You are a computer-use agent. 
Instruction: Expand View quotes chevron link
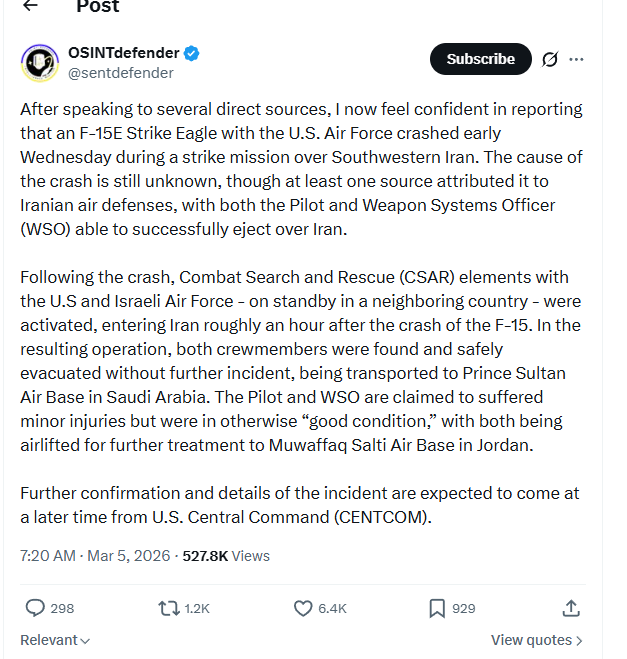pyautogui.click(x=536, y=640)
